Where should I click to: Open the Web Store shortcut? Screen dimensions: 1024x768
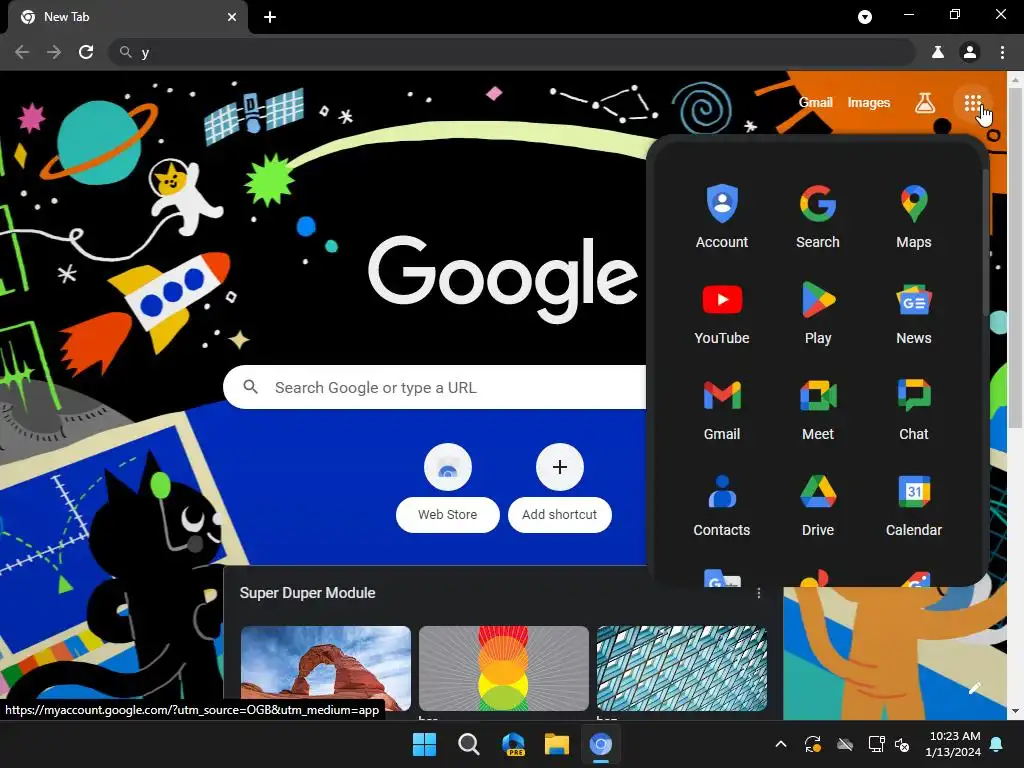click(x=447, y=487)
